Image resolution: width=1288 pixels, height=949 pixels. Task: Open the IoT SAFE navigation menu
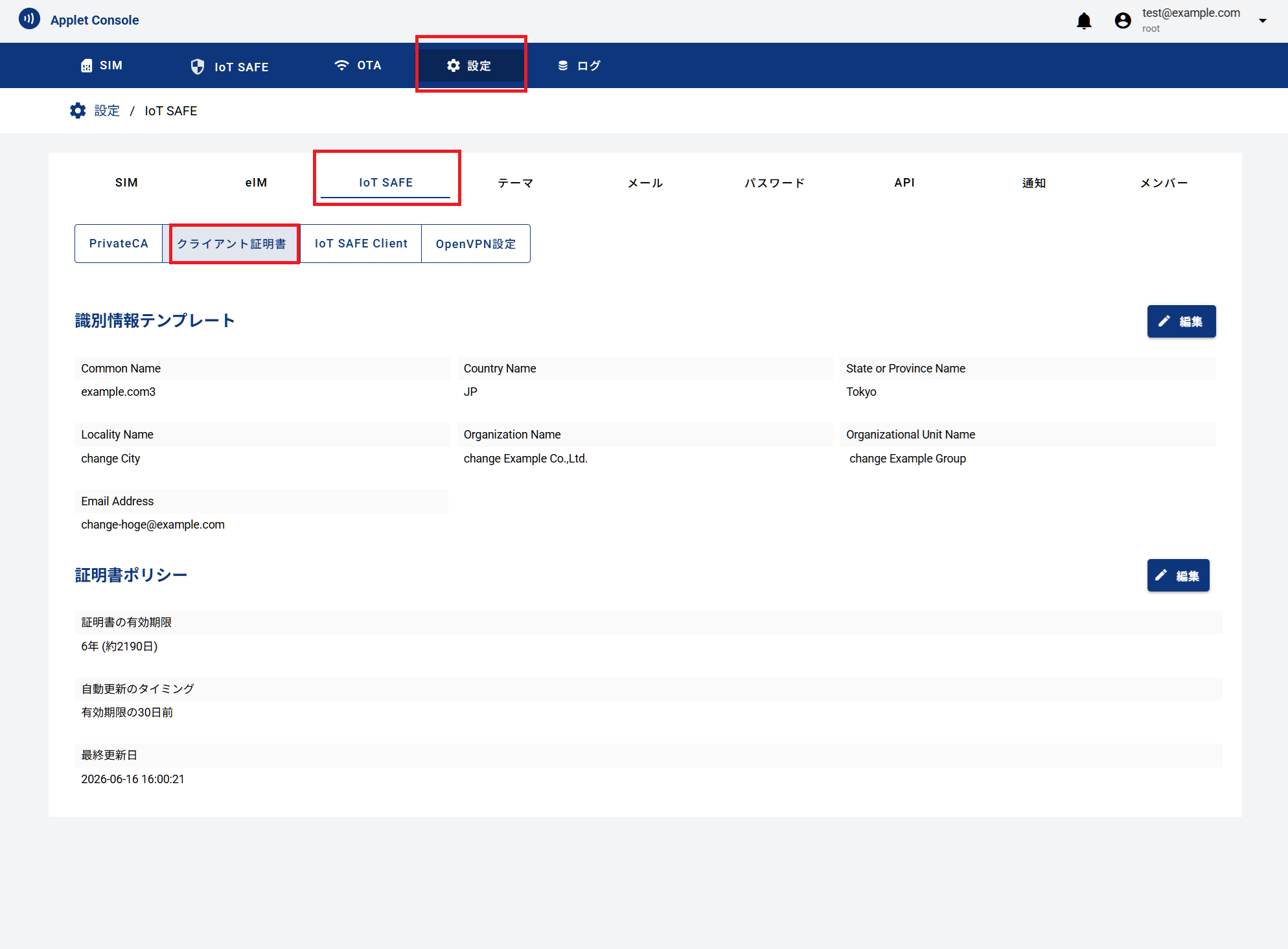click(x=230, y=66)
